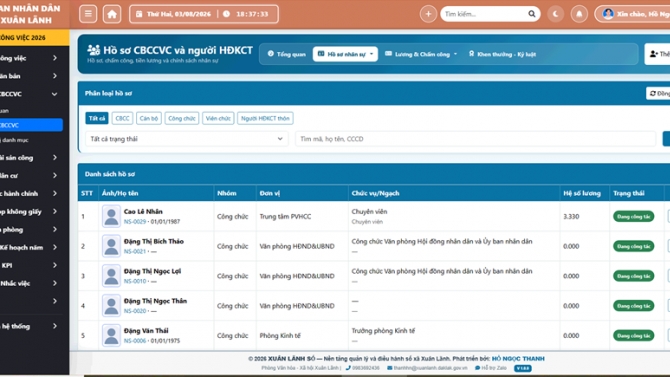Image resolution: width=670 pixels, height=377 pixels.
Task: Open employee code NS-0010
Action: [x=135, y=281]
